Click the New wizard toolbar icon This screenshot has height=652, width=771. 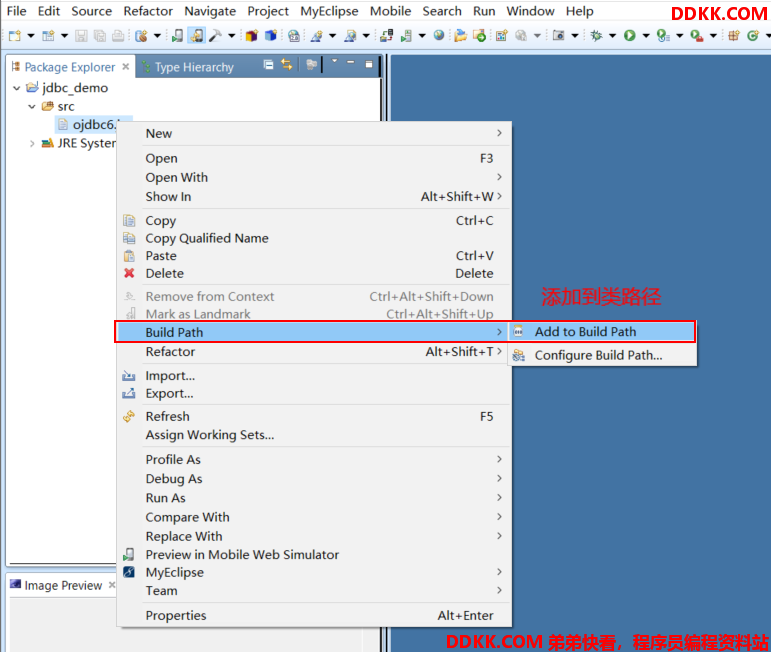coord(15,35)
